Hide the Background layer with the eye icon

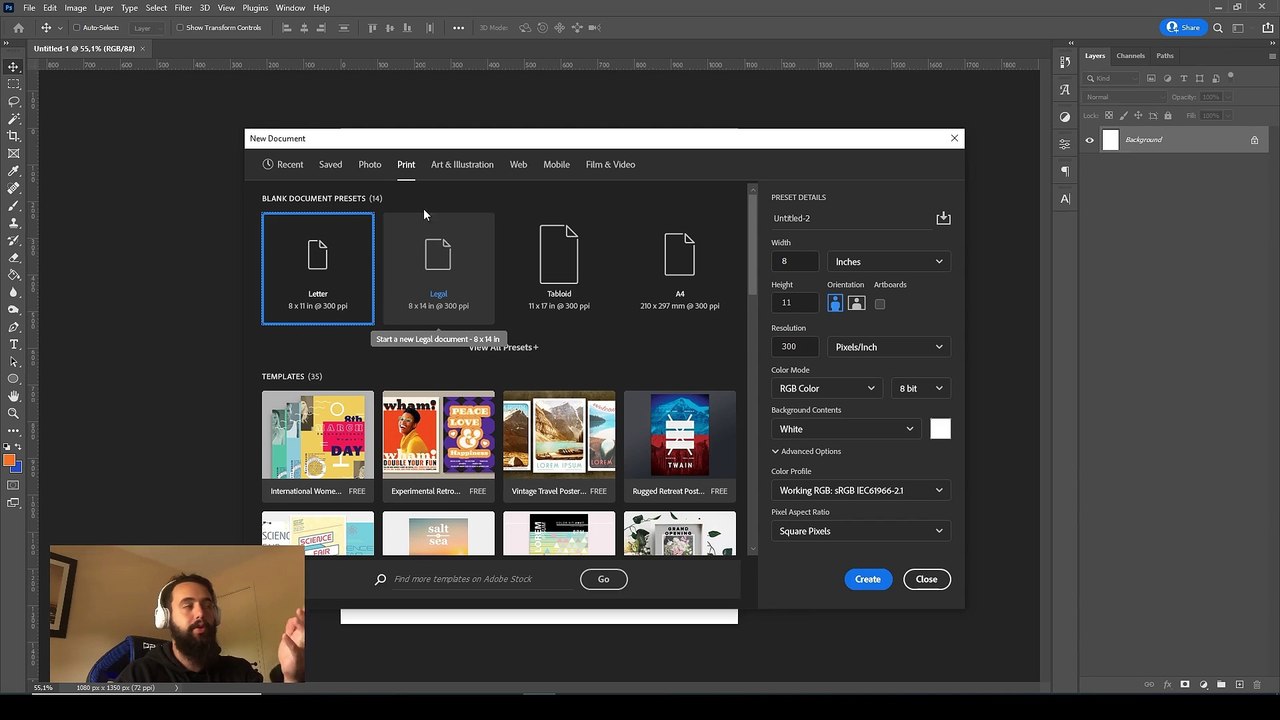click(x=1090, y=140)
